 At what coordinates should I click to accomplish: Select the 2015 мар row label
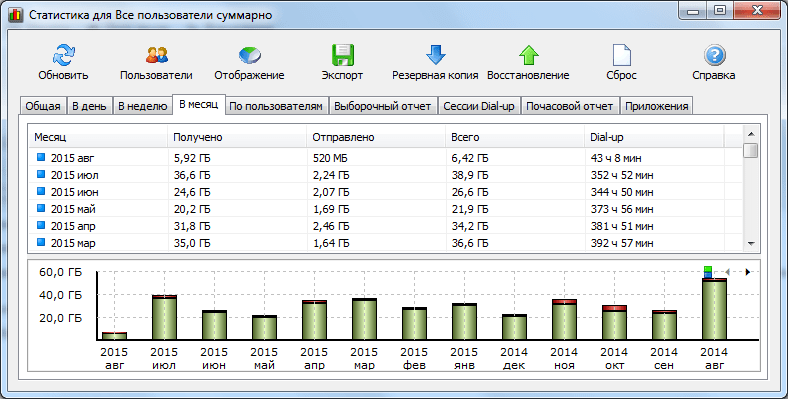tap(73, 243)
